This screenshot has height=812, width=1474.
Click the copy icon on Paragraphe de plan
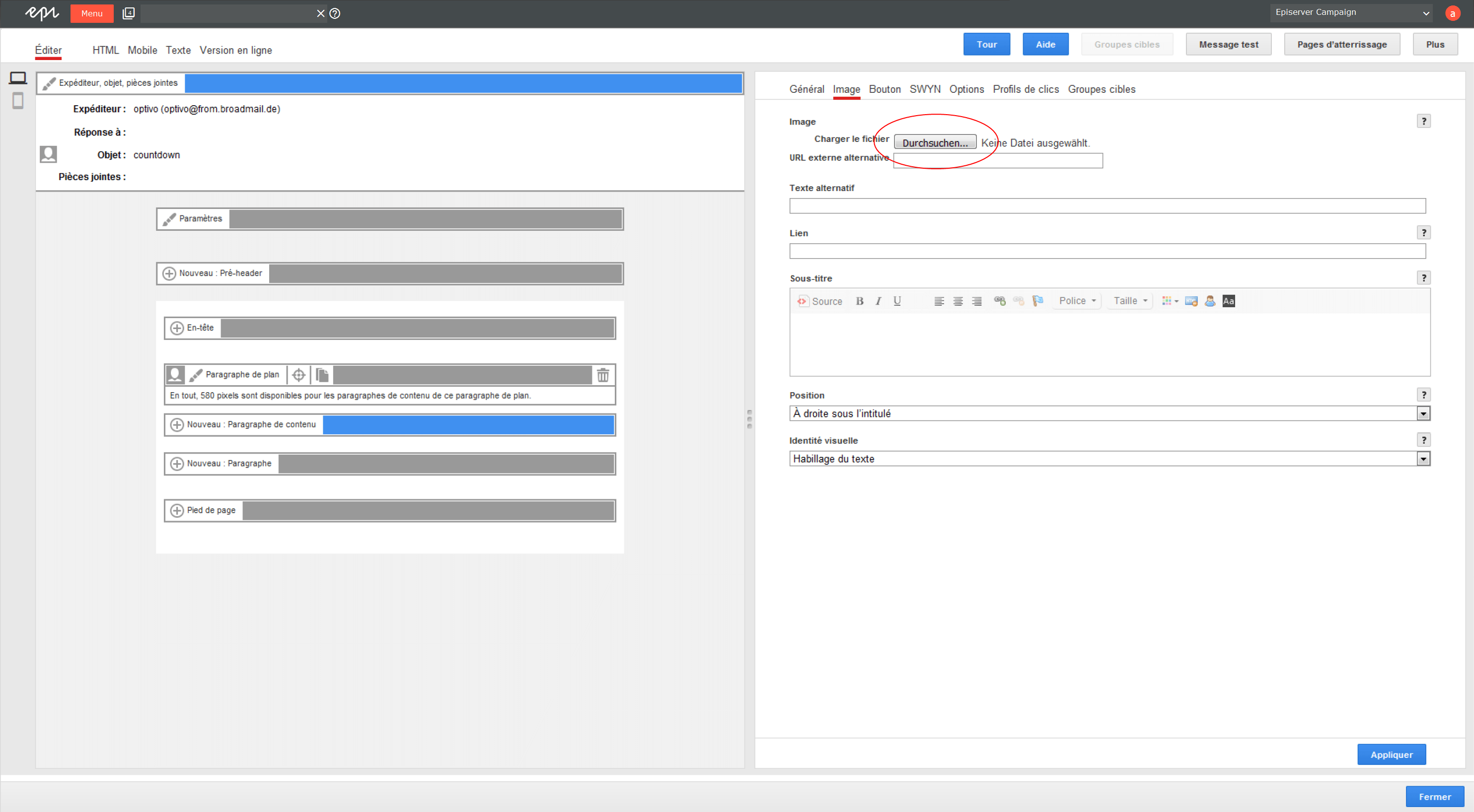point(322,375)
